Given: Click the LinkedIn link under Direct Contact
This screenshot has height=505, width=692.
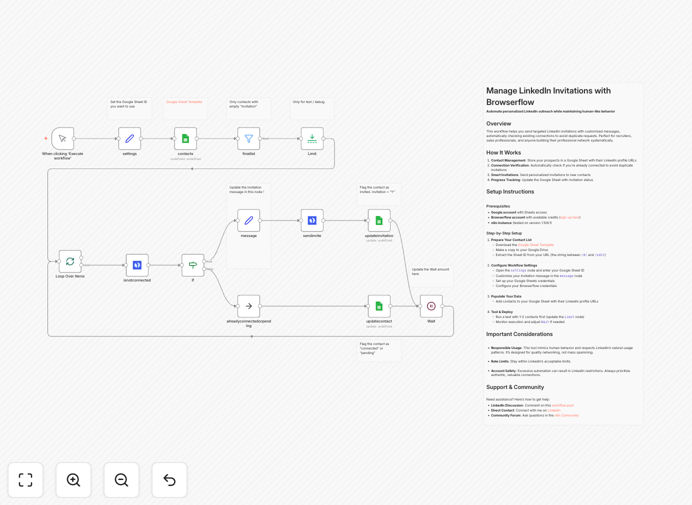Looking at the screenshot, I should 554,411.
